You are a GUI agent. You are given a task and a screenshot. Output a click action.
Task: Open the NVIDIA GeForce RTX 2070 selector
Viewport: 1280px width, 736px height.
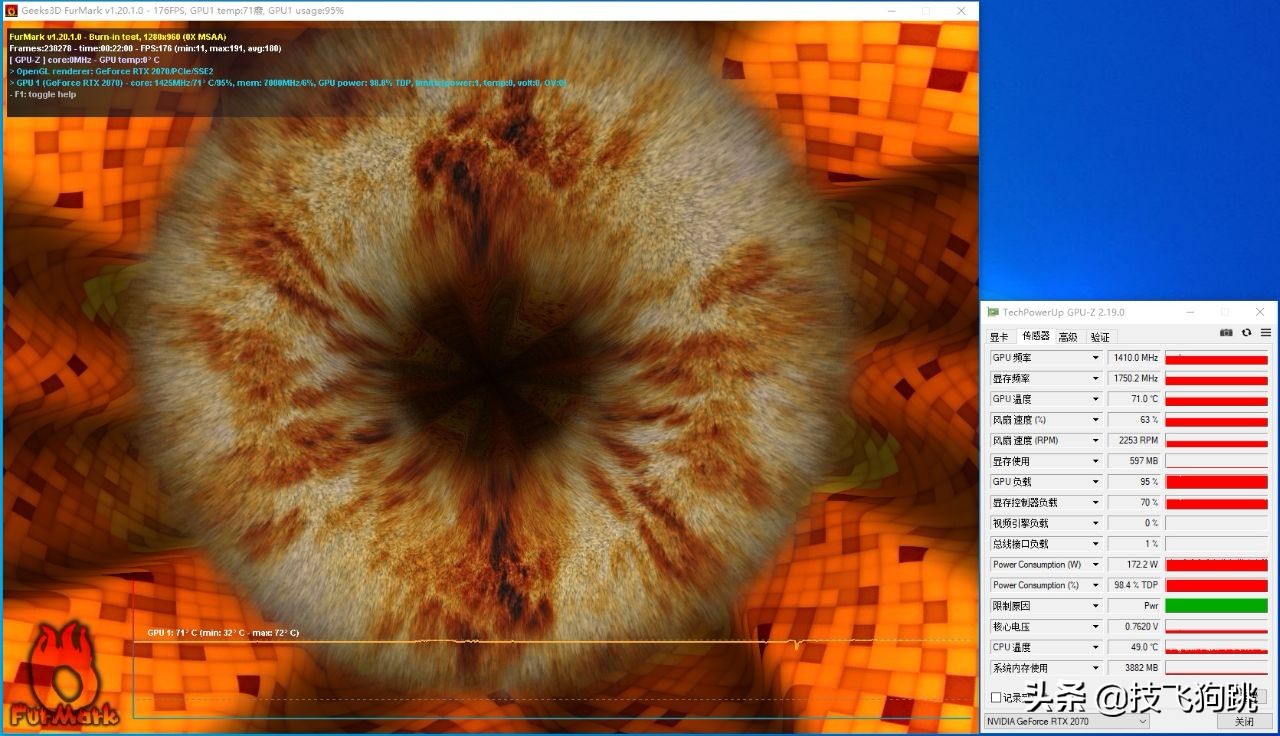pos(1066,721)
